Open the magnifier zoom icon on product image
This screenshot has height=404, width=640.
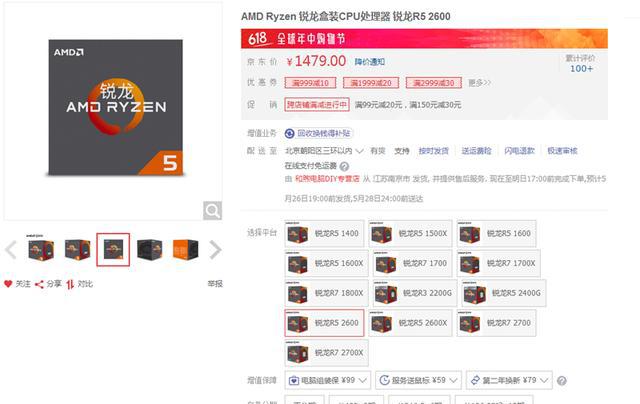pos(212,211)
